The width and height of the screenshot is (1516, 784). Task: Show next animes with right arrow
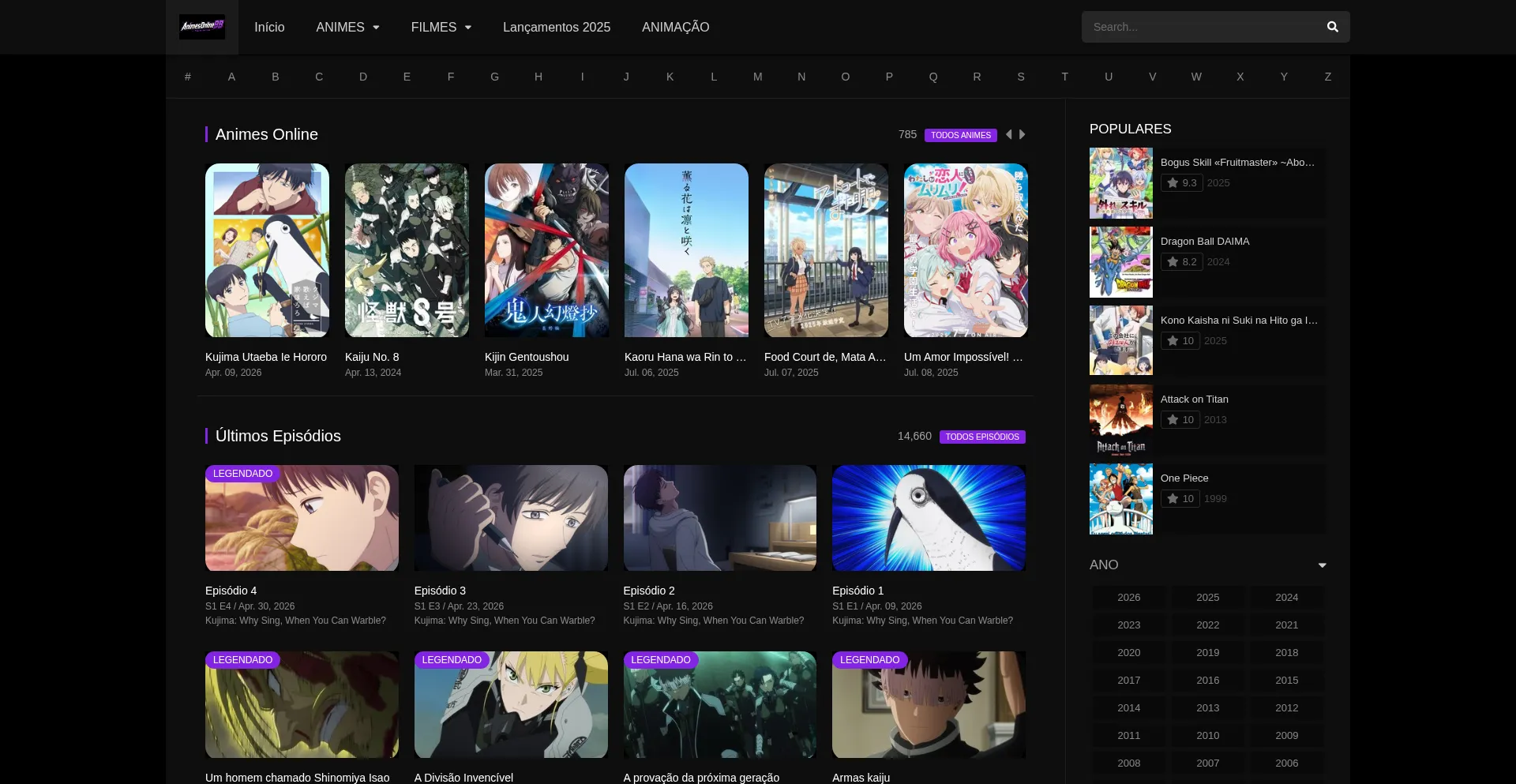point(1023,135)
